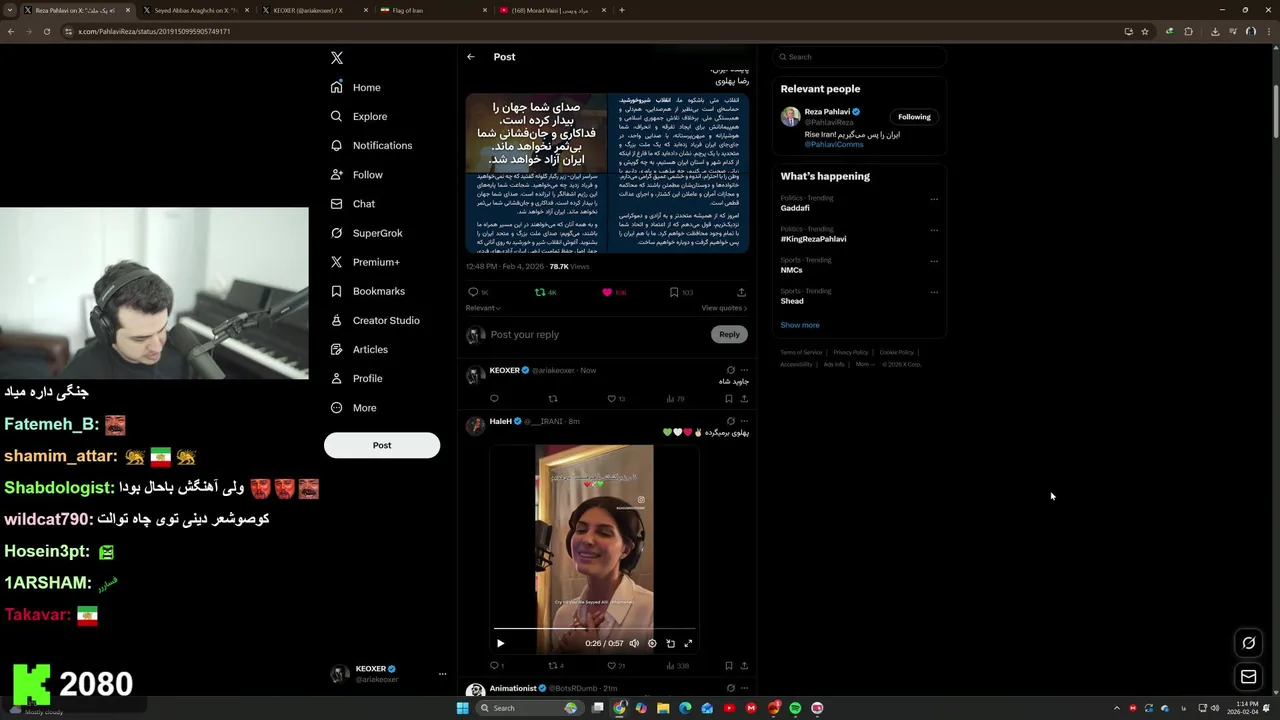Repost HaleH's reply with 4 reposts

pos(552,665)
